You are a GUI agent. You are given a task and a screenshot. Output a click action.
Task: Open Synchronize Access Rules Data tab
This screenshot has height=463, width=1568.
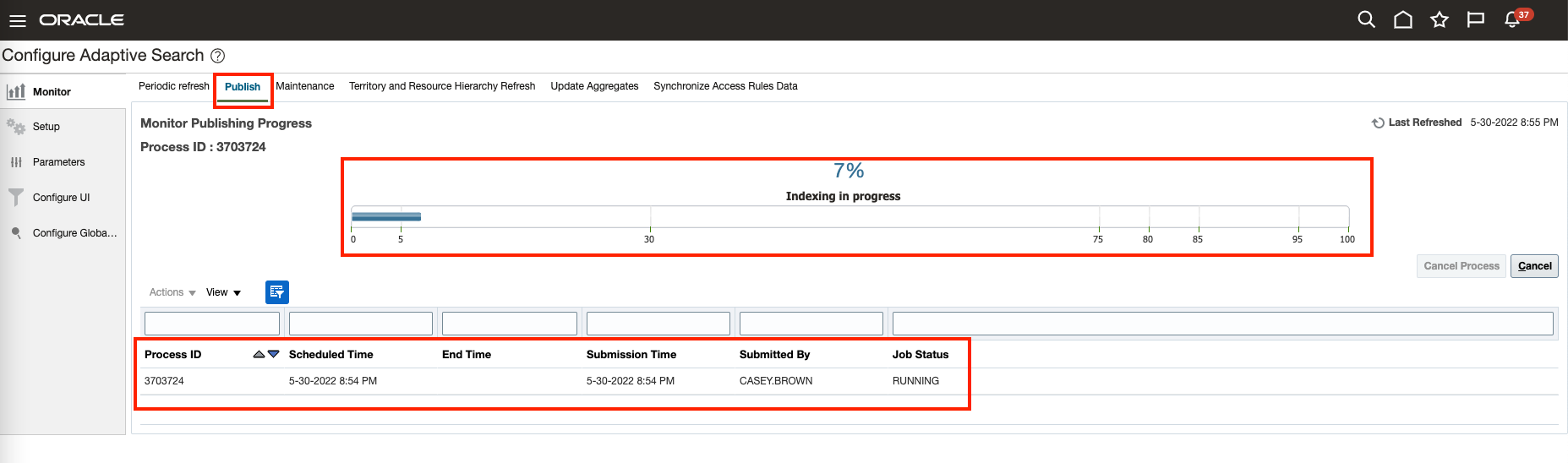725,86
